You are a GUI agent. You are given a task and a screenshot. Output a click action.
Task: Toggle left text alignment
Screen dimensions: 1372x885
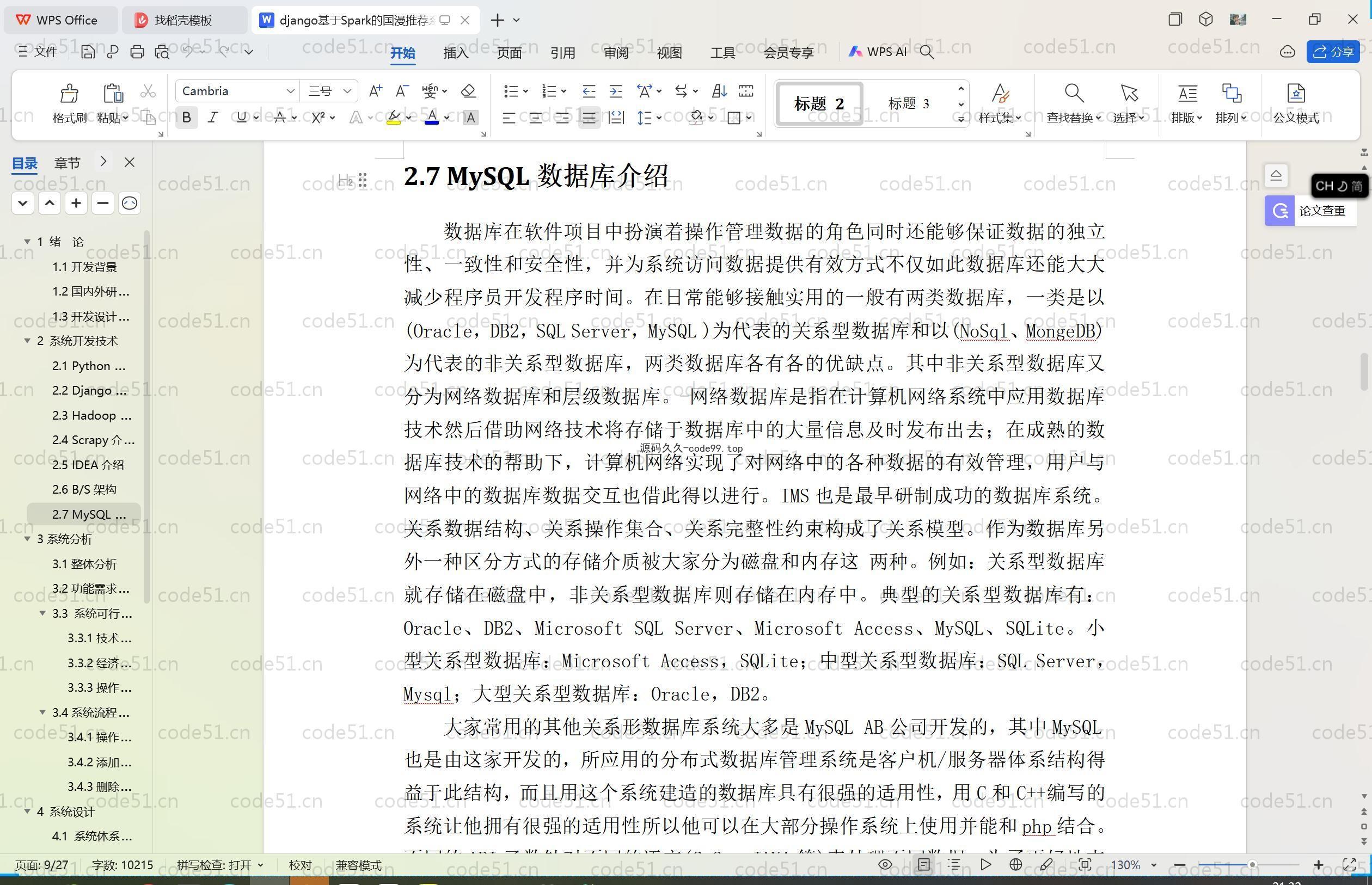click(x=508, y=118)
